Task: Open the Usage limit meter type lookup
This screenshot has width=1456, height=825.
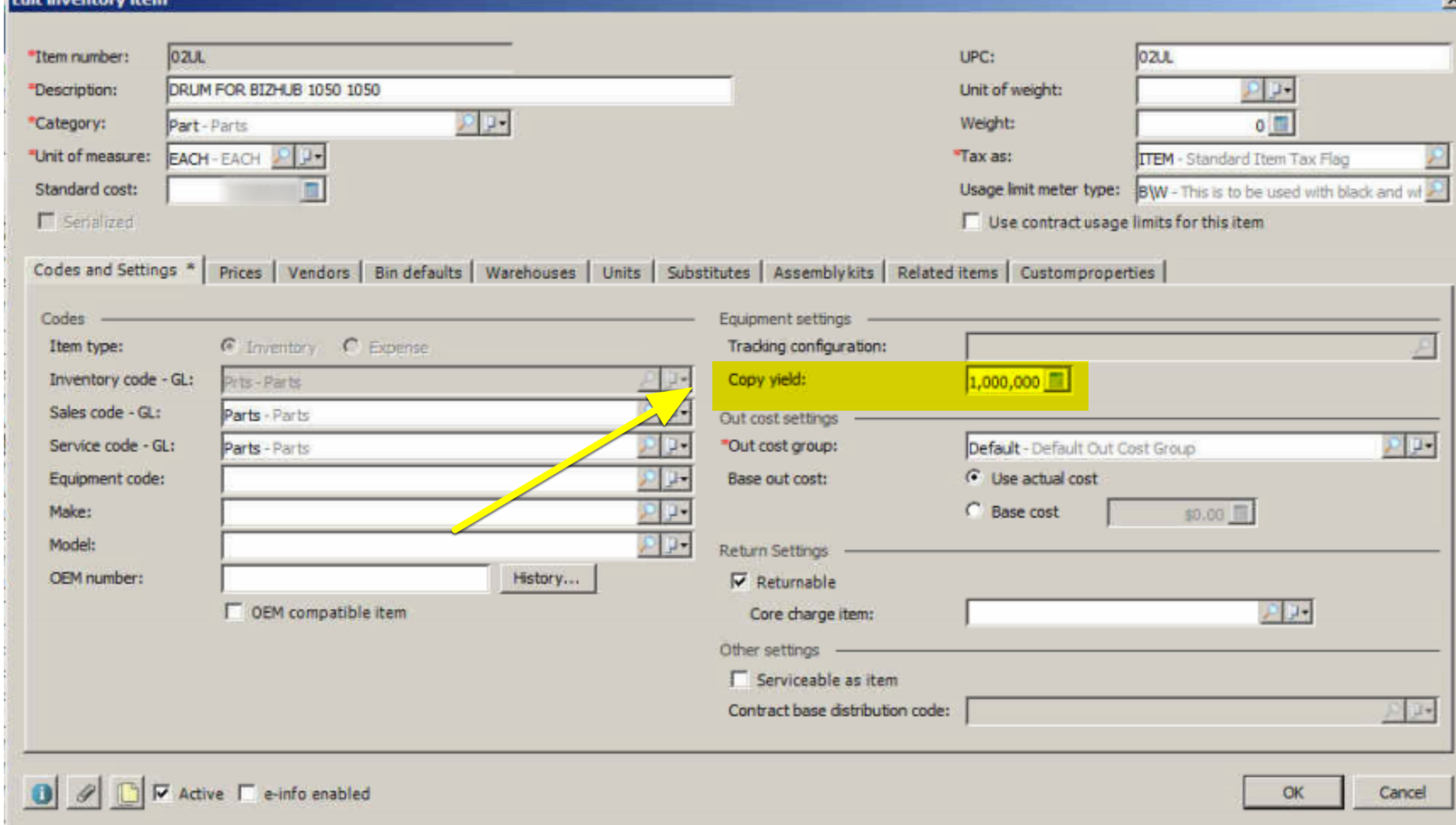Action: (1436, 190)
